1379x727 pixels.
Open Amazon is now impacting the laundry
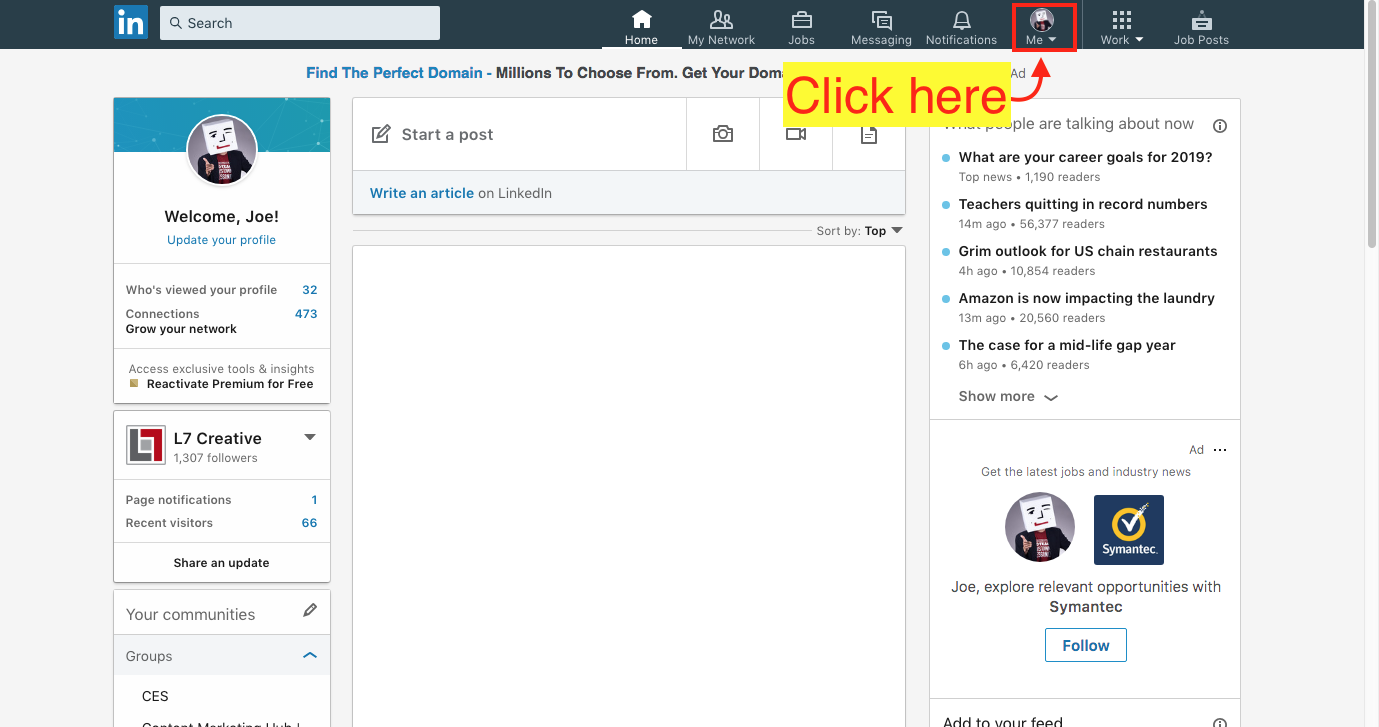coord(1087,298)
